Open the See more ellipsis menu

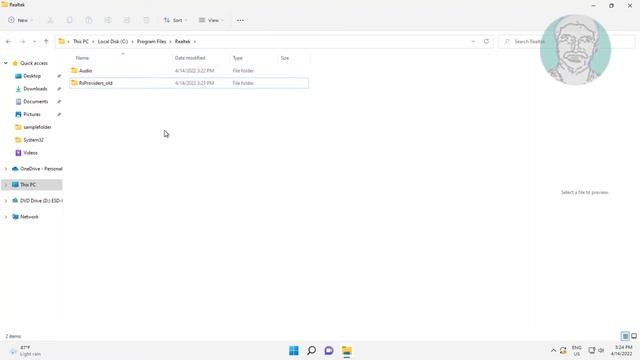coord(240,20)
